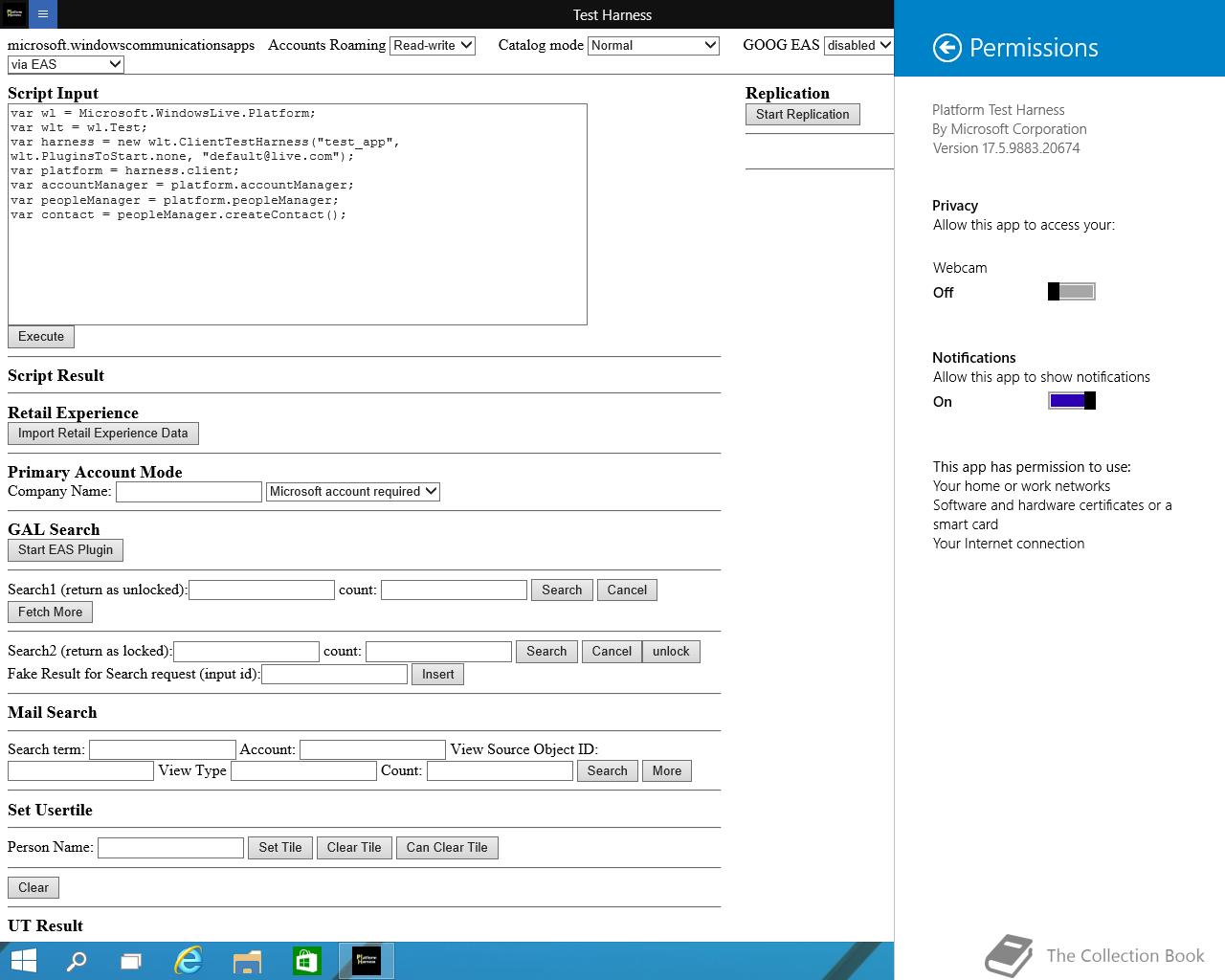This screenshot has height=980, width=1225.
Task: Focus the Mail Search Count field
Action: 500,771
